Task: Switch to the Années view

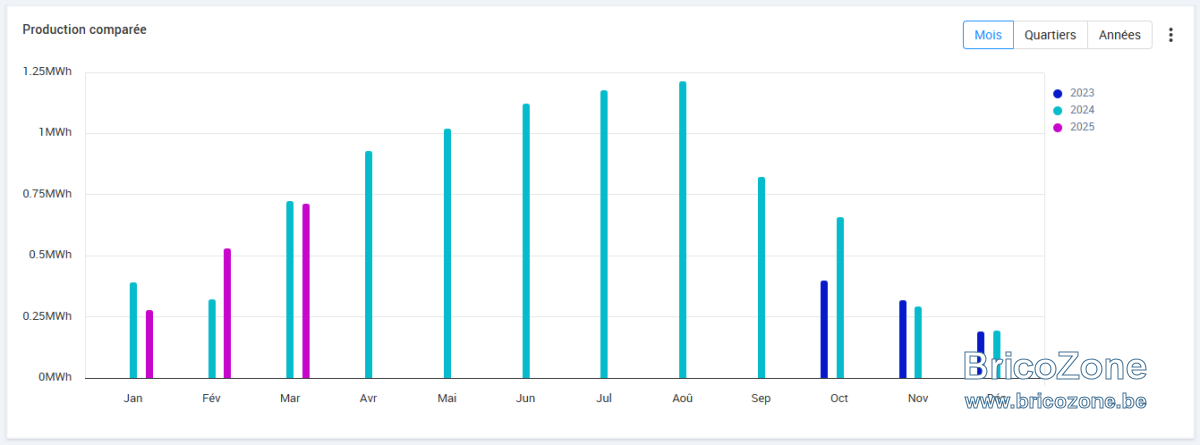Action: tap(1120, 35)
